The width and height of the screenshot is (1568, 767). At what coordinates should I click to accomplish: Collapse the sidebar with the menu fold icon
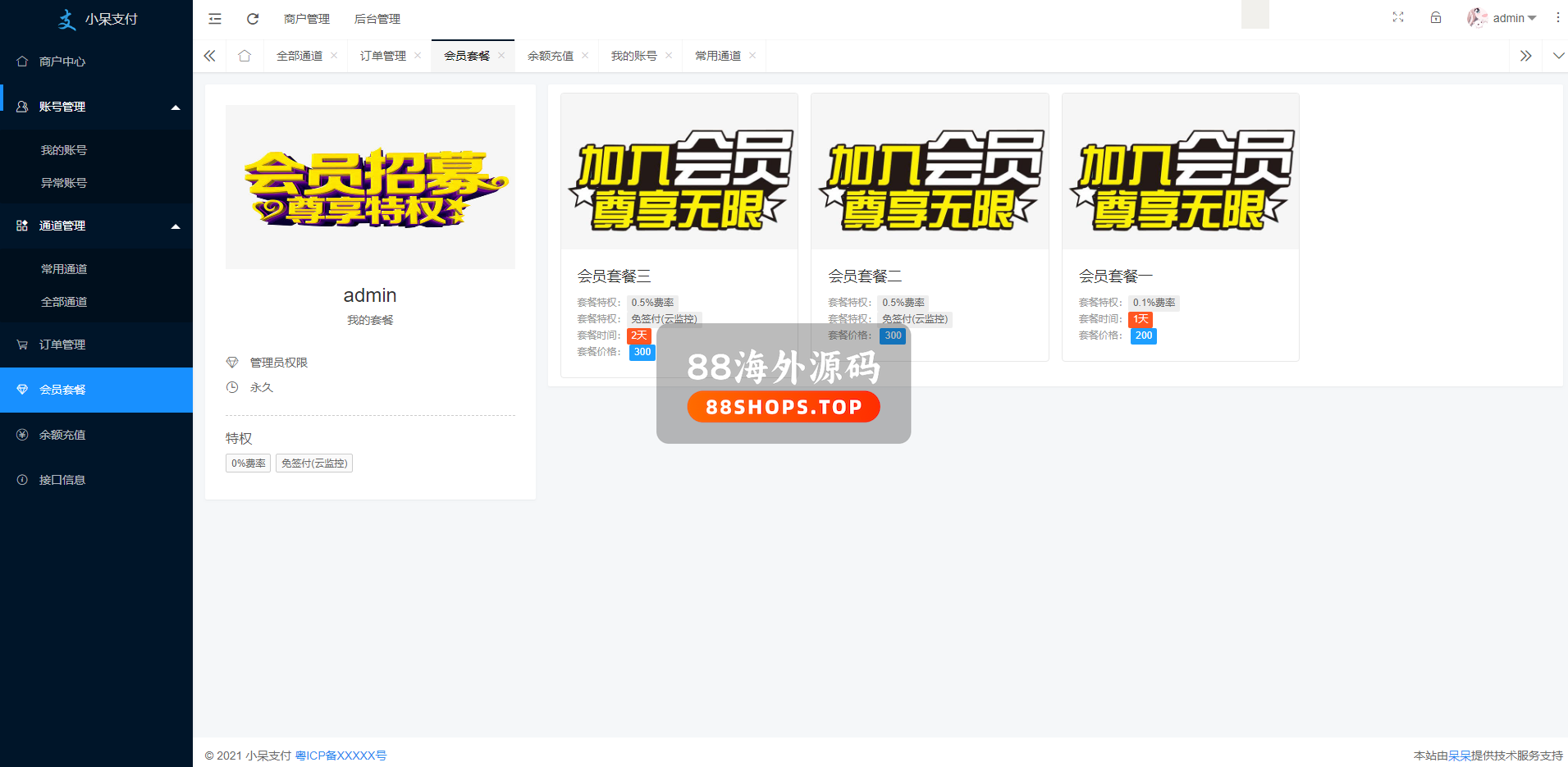[215, 19]
